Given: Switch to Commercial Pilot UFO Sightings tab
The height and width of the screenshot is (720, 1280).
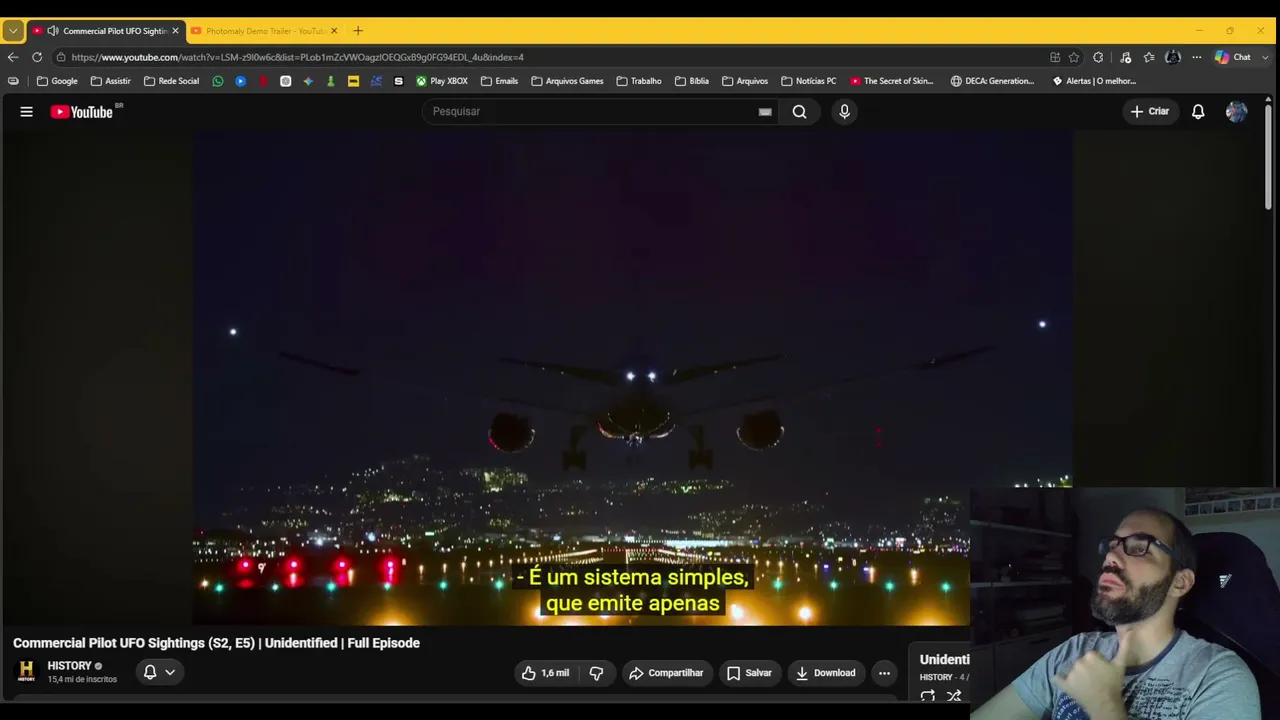Looking at the screenshot, I should click(x=107, y=31).
